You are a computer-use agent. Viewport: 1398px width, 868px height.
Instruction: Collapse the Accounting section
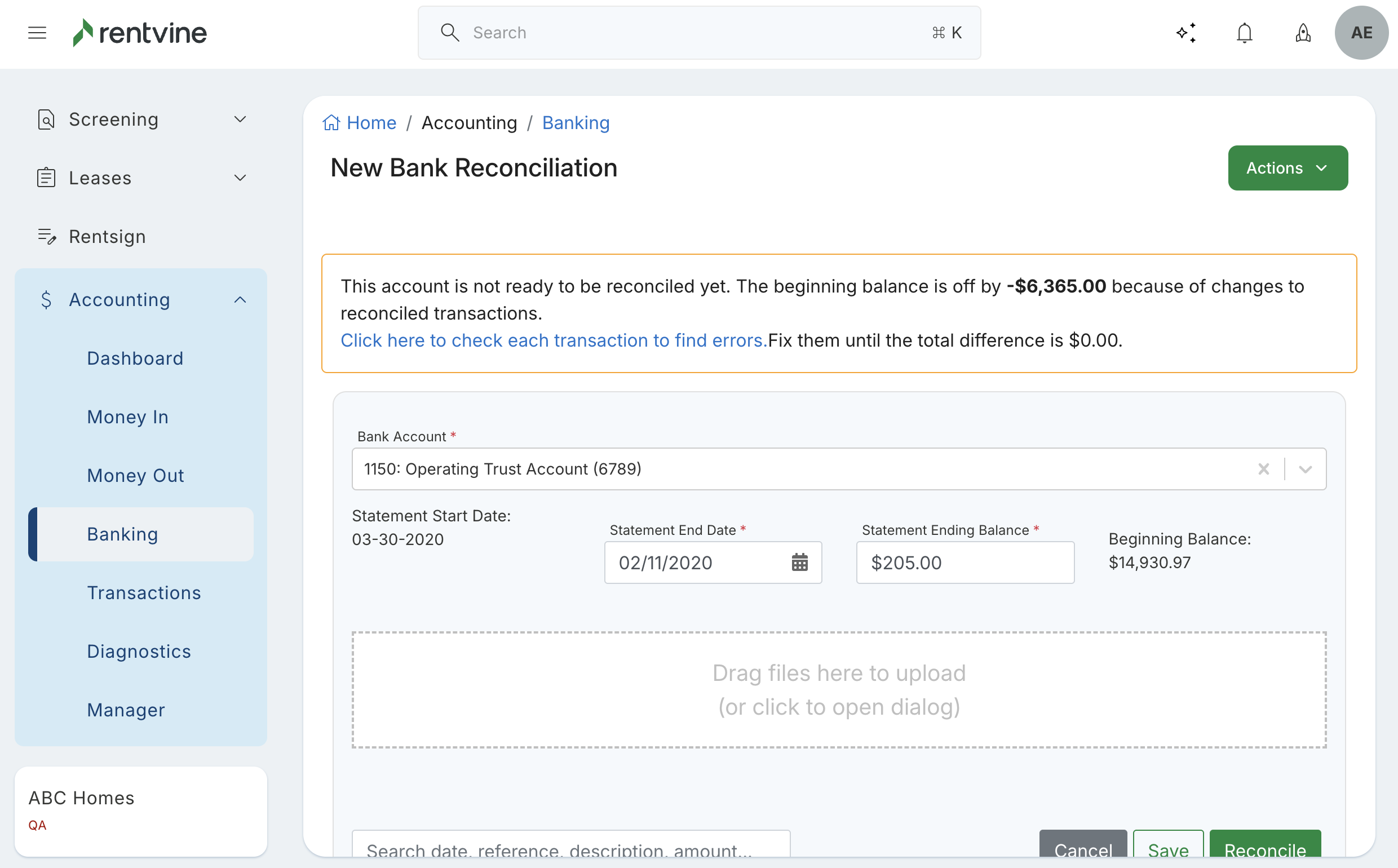click(x=240, y=300)
